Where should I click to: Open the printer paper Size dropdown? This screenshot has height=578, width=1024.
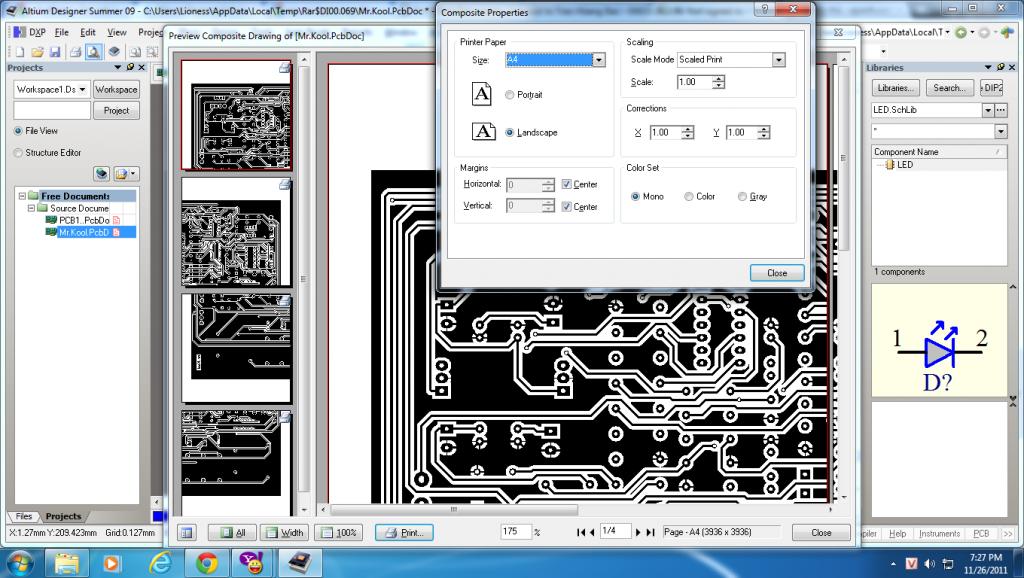pyautogui.click(x=599, y=60)
